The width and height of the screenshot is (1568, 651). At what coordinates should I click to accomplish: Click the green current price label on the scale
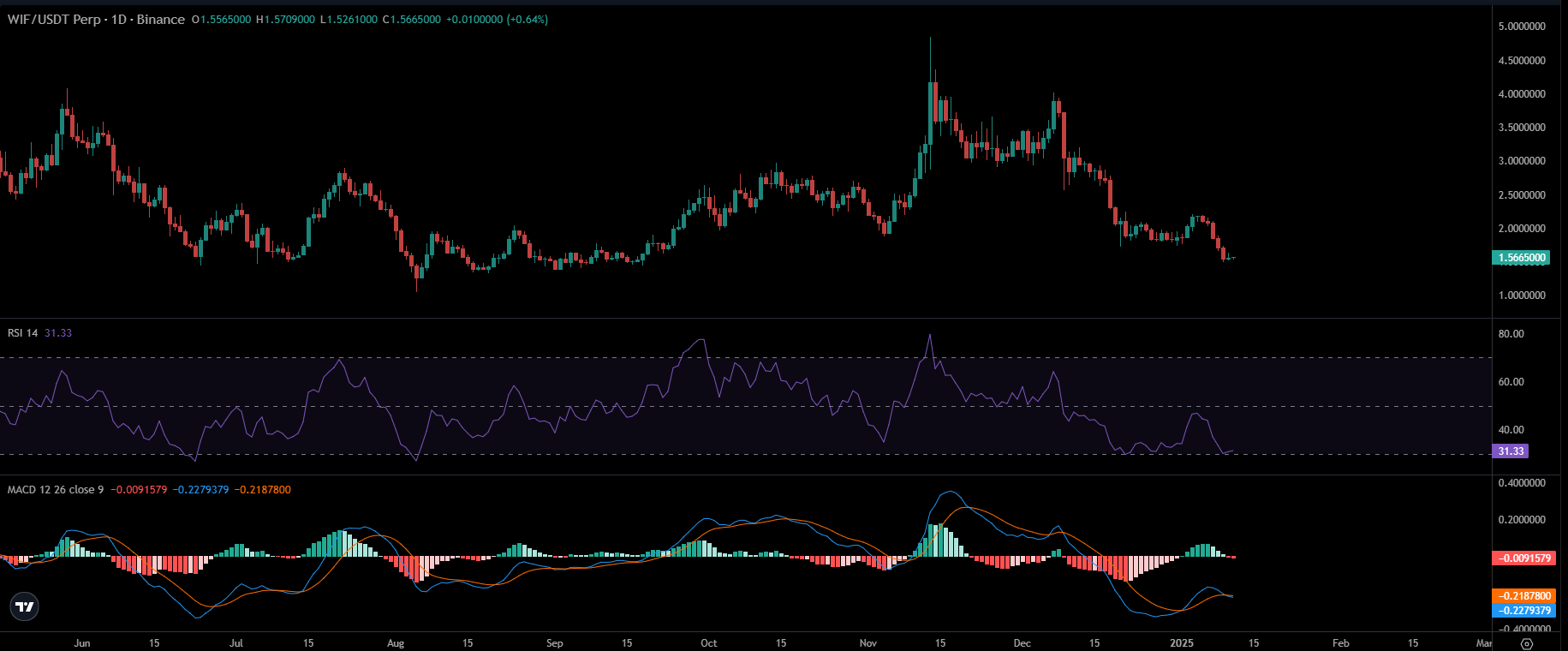pyautogui.click(x=1521, y=258)
